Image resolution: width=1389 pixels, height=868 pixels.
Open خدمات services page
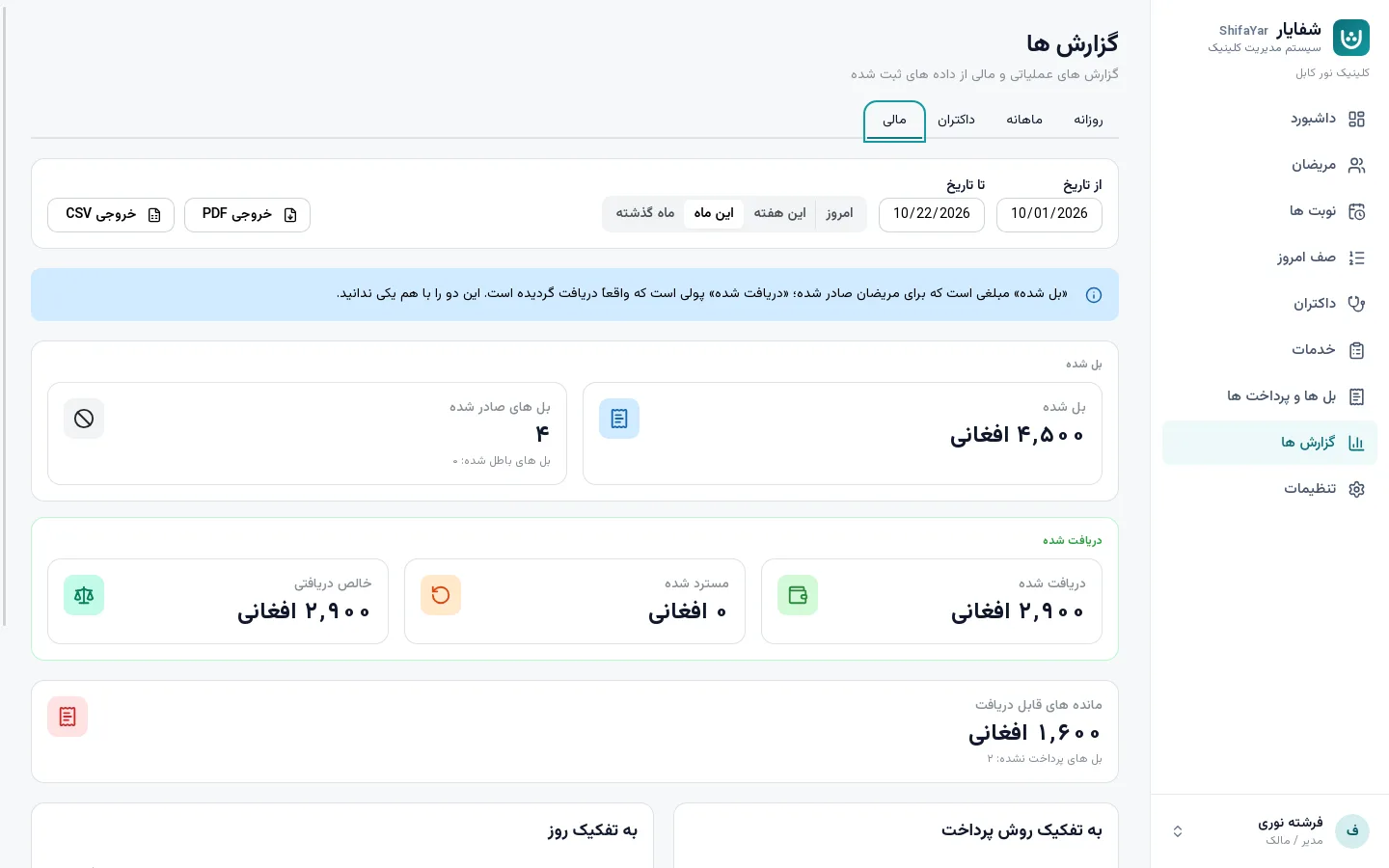pos(1269,350)
